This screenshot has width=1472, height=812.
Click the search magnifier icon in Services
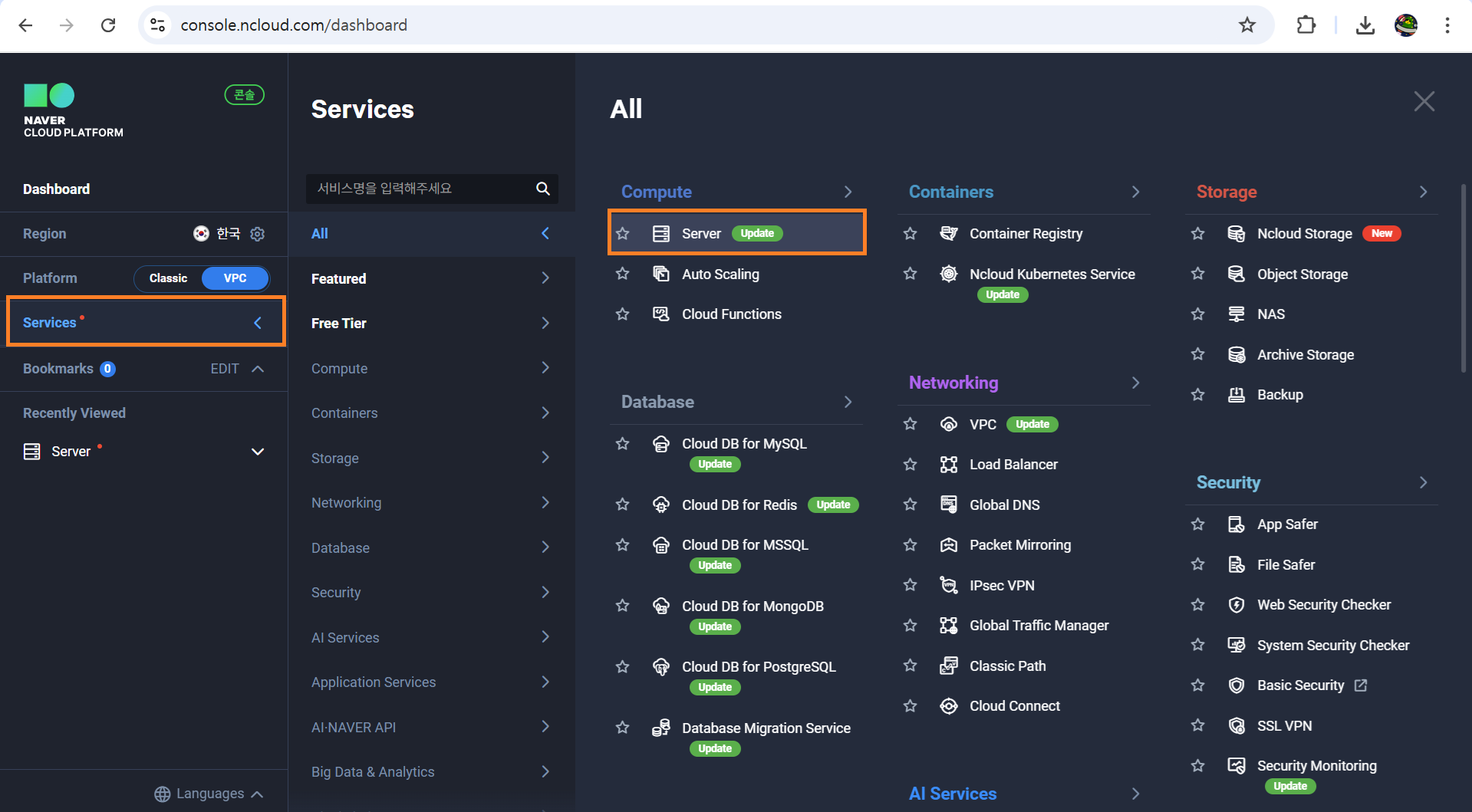tap(543, 189)
